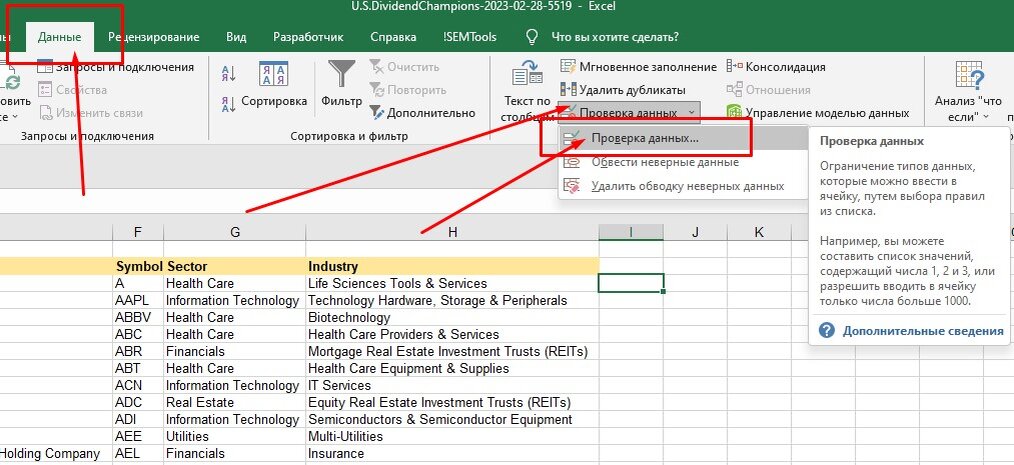Go to the Разработчик tab
Screen dimensions: 1014x465
(x=308, y=37)
